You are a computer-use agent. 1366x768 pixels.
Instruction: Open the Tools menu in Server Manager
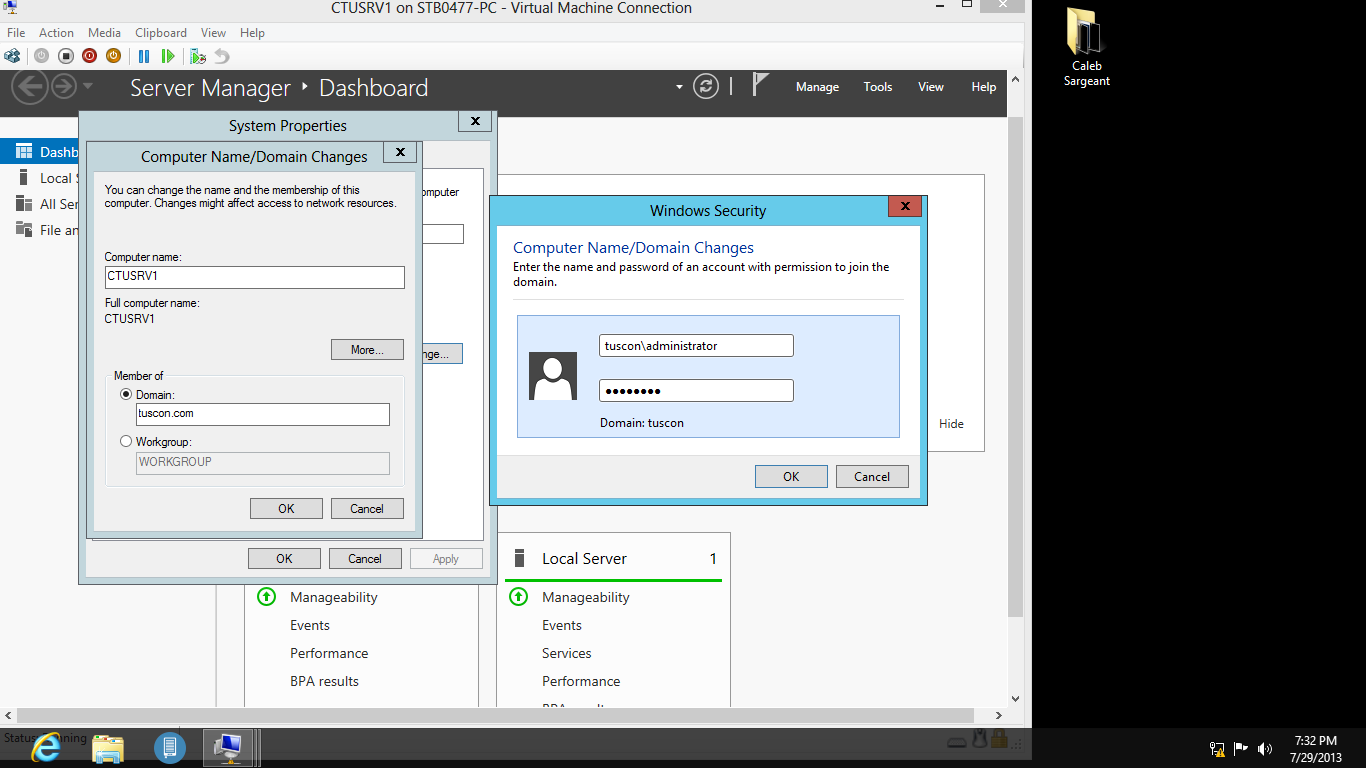pos(878,87)
